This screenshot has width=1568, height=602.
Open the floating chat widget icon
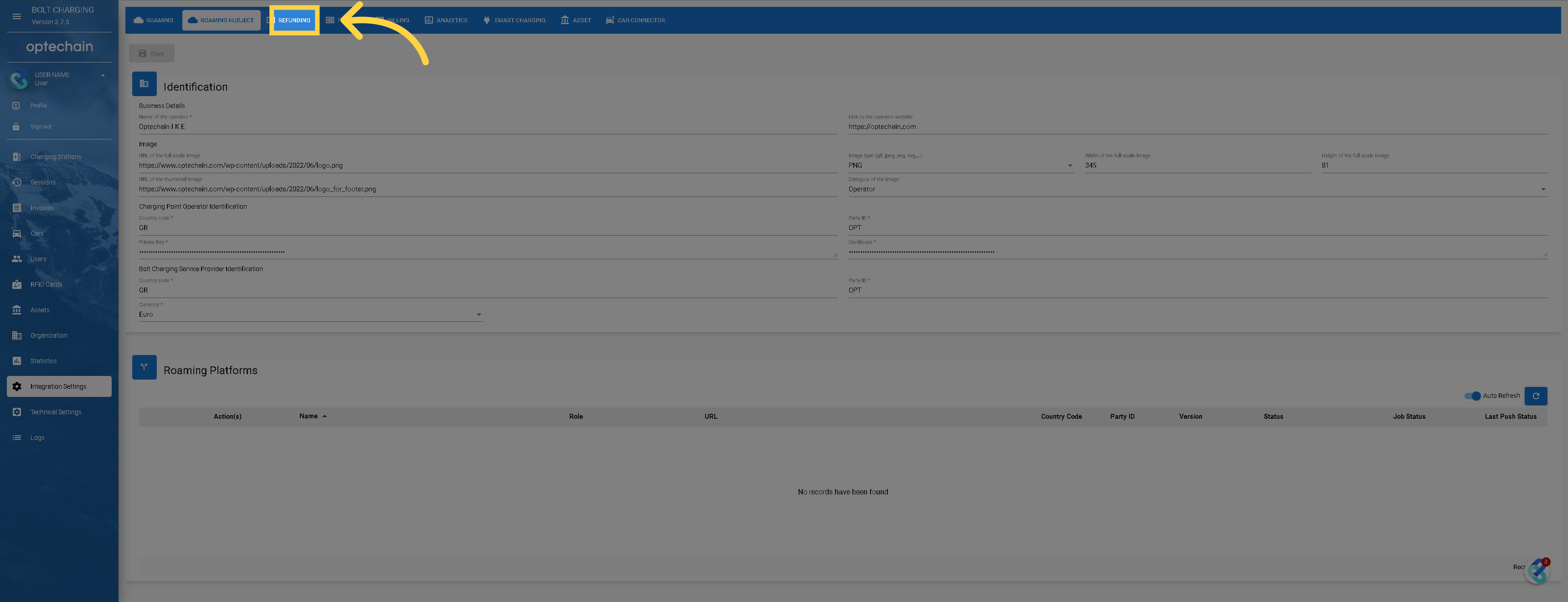1537,571
